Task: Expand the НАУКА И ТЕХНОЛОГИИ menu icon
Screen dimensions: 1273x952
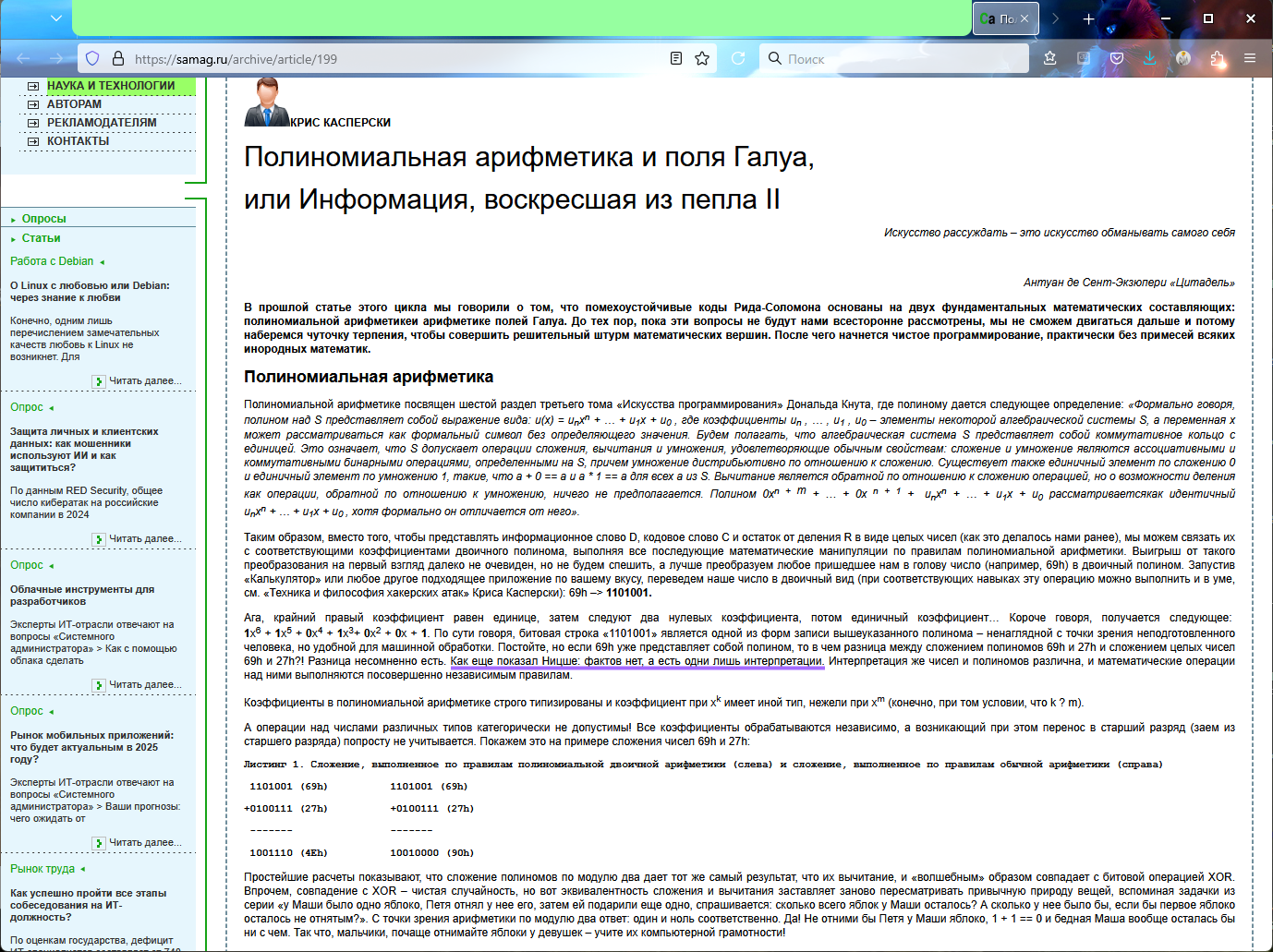Action: coord(33,86)
